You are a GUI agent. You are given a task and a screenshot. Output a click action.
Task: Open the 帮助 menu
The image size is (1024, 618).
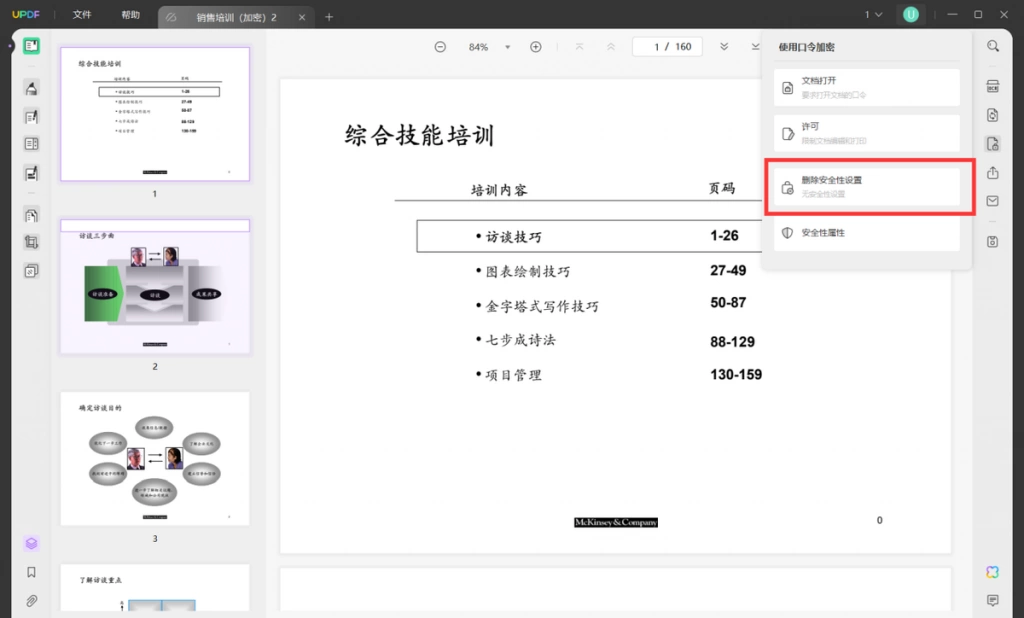[x=131, y=14]
